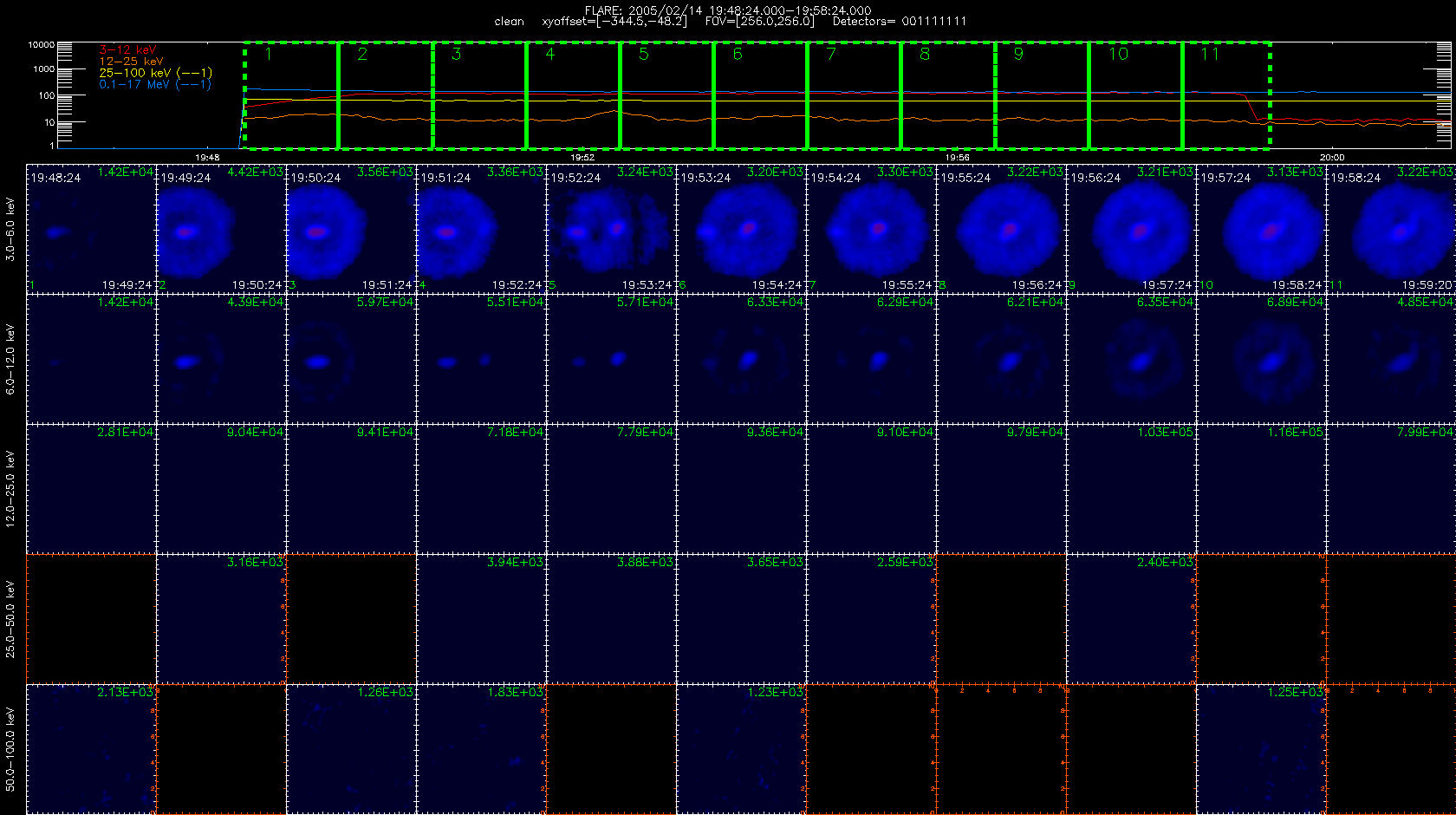Open the 3.0-6.0 keV image labeled 3.13E+03
Image resolution: width=1456 pixels, height=815 pixels.
tap(1261, 230)
